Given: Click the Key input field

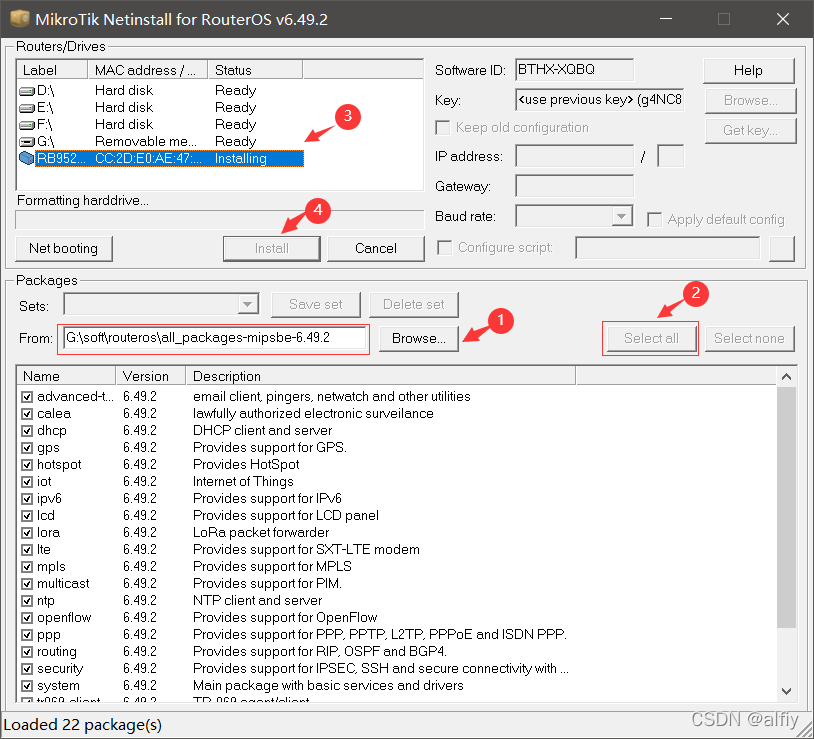Looking at the screenshot, I should click(600, 100).
